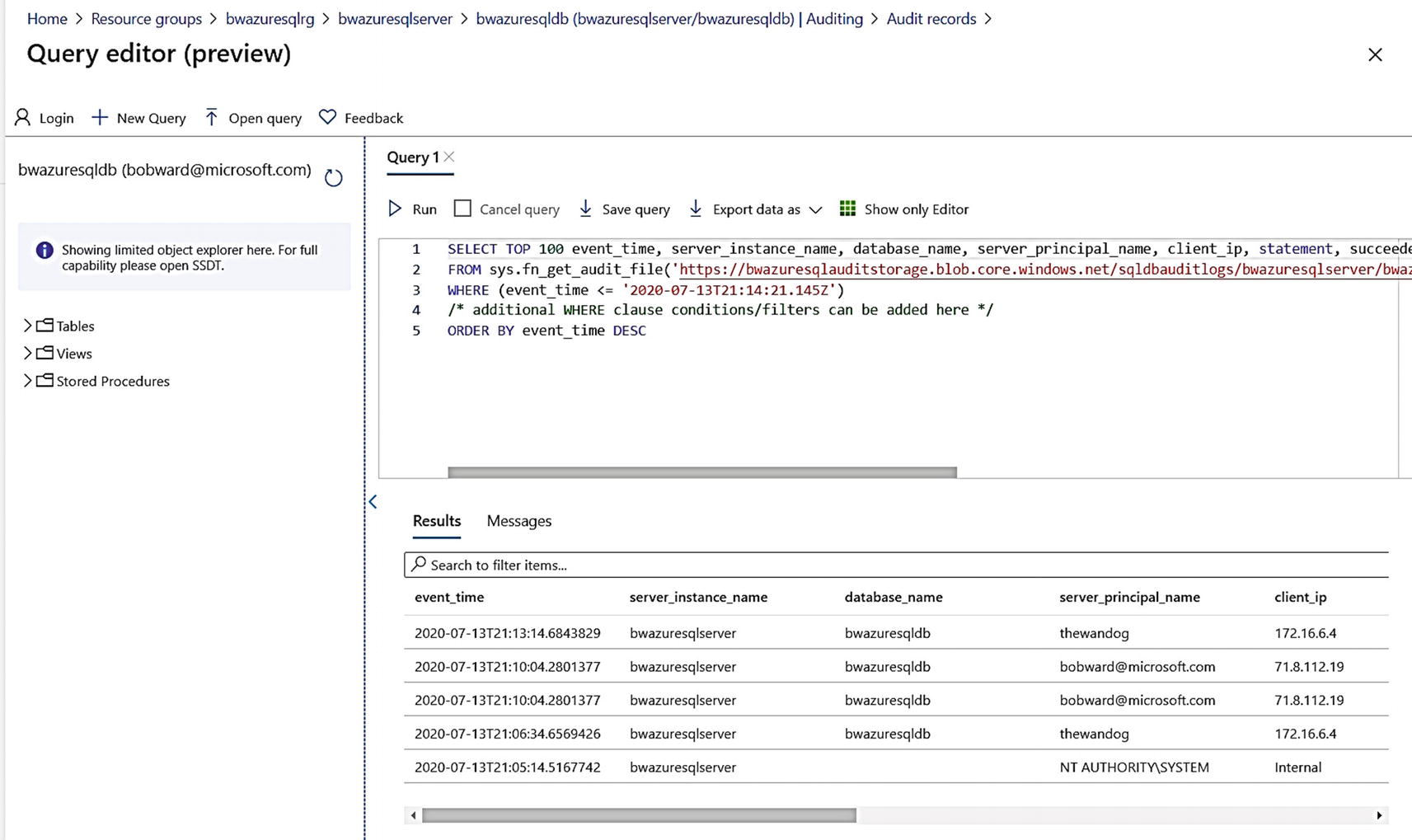
Task: Click the server_instance_name column header
Action: 698,597
